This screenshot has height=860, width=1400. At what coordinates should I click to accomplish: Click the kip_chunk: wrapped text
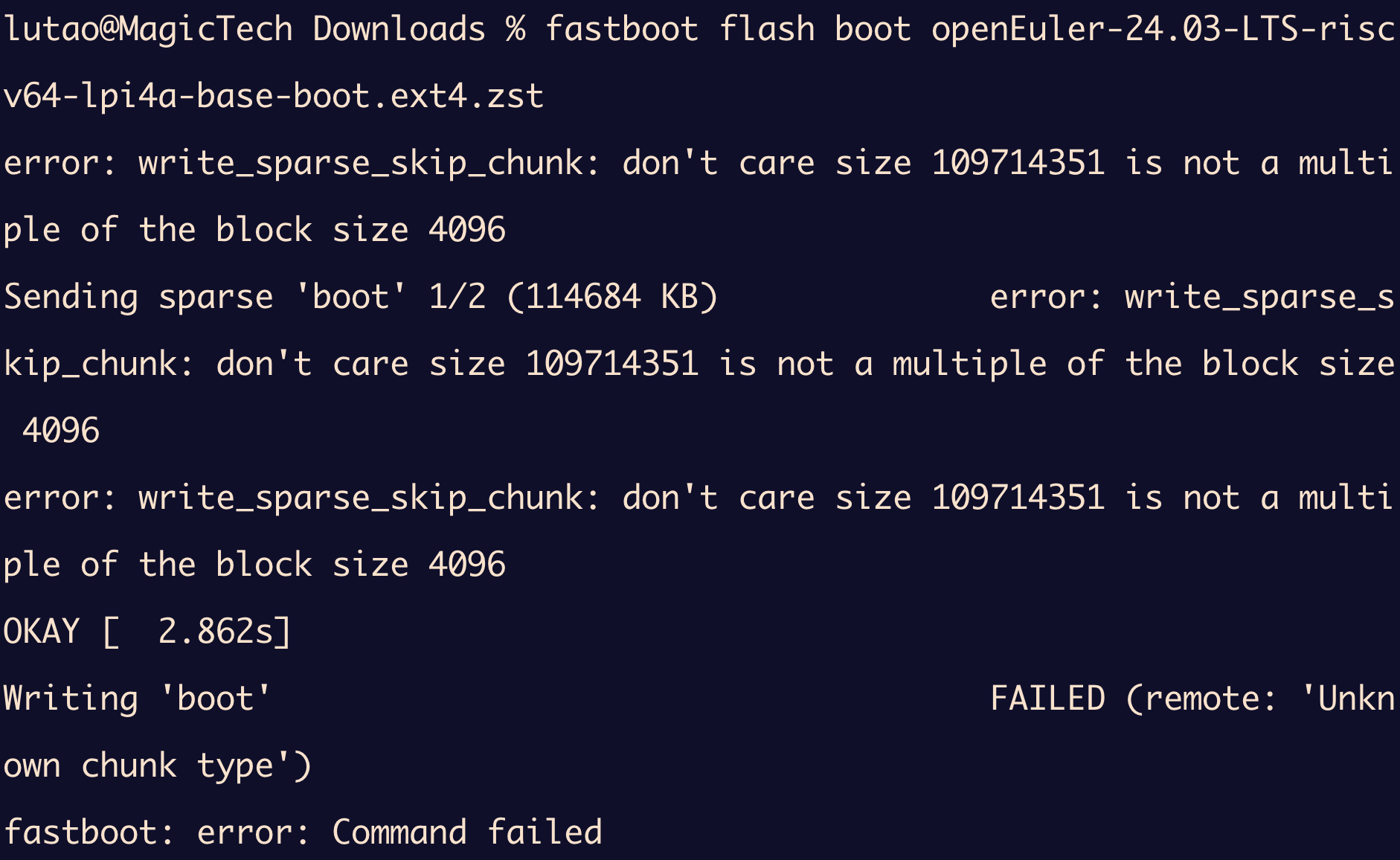[x=99, y=365]
